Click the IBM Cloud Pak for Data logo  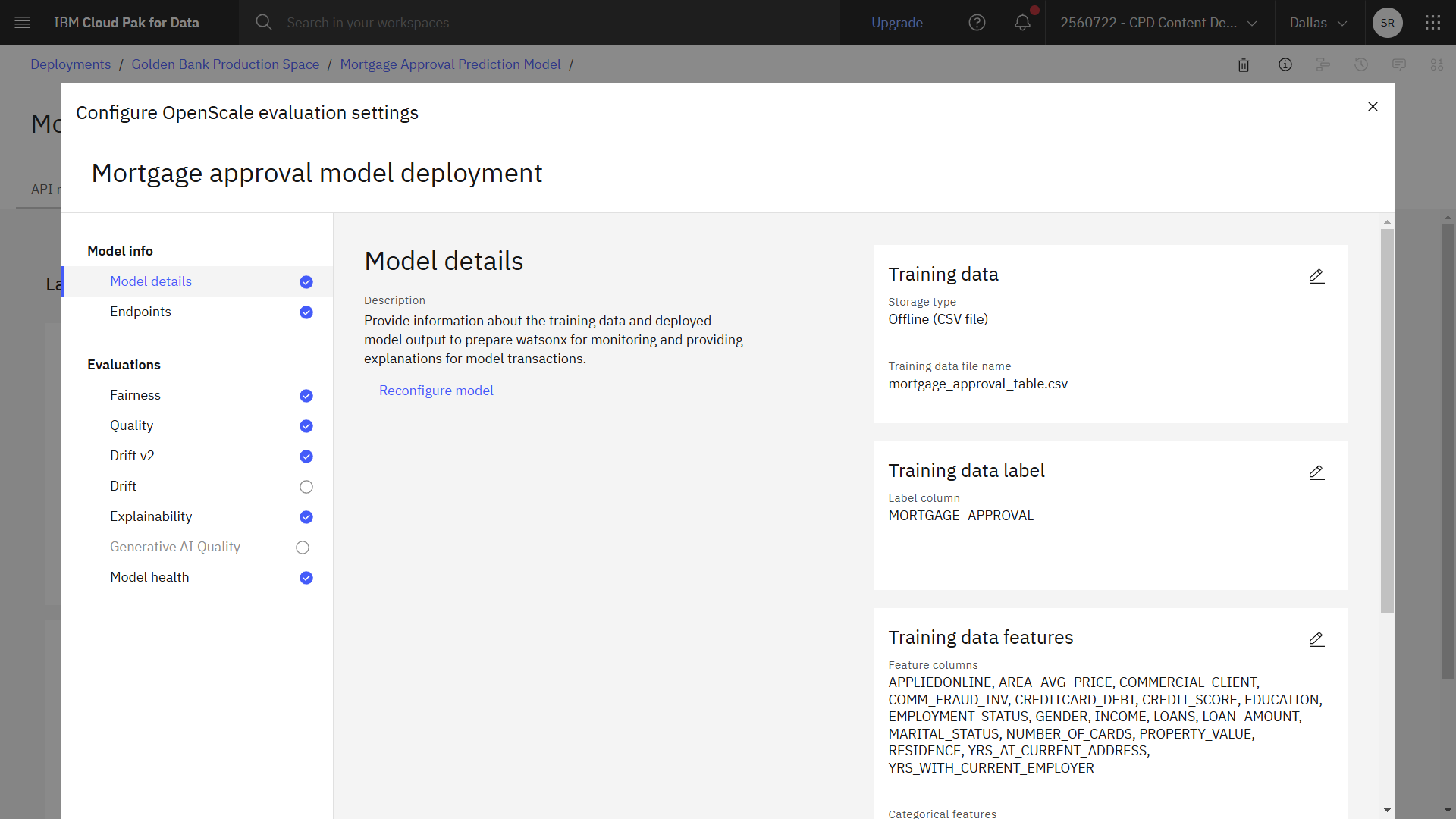click(x=127, y=22)
